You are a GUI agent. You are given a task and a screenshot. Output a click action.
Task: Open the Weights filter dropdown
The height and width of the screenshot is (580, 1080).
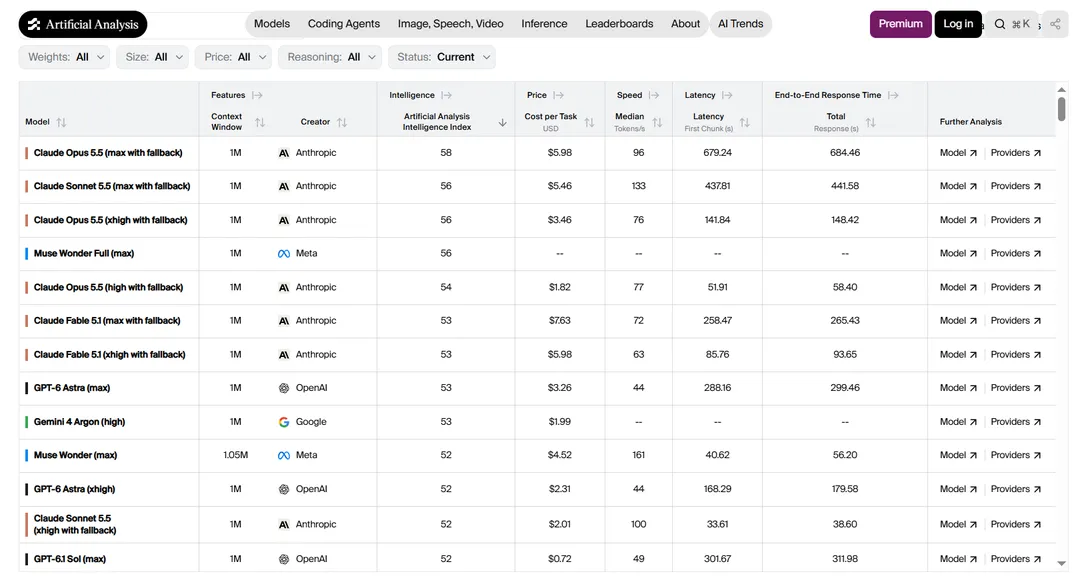click(64, 57)
